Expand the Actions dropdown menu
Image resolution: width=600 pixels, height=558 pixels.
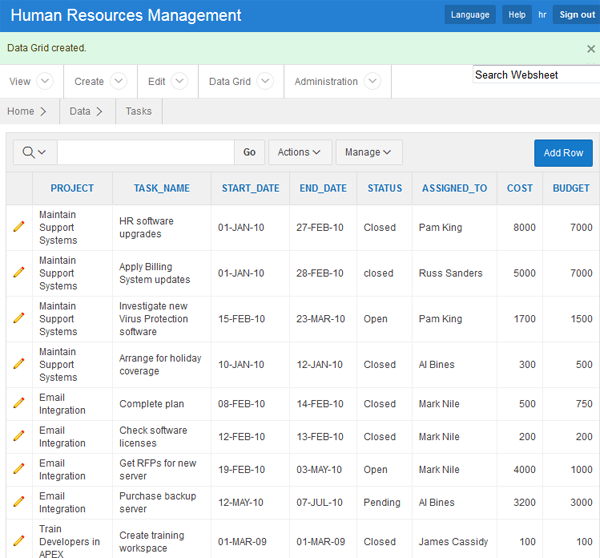click(299, 152)
